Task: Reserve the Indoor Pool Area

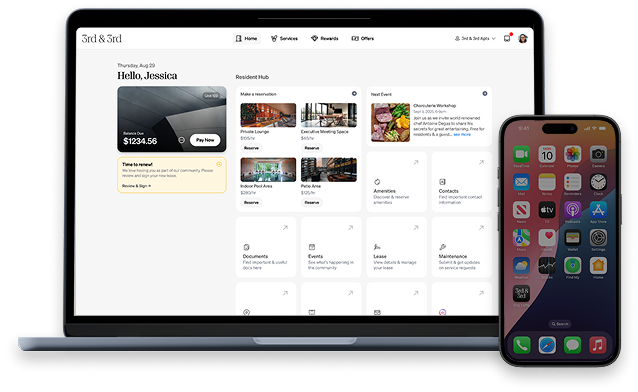Action: 251,202
